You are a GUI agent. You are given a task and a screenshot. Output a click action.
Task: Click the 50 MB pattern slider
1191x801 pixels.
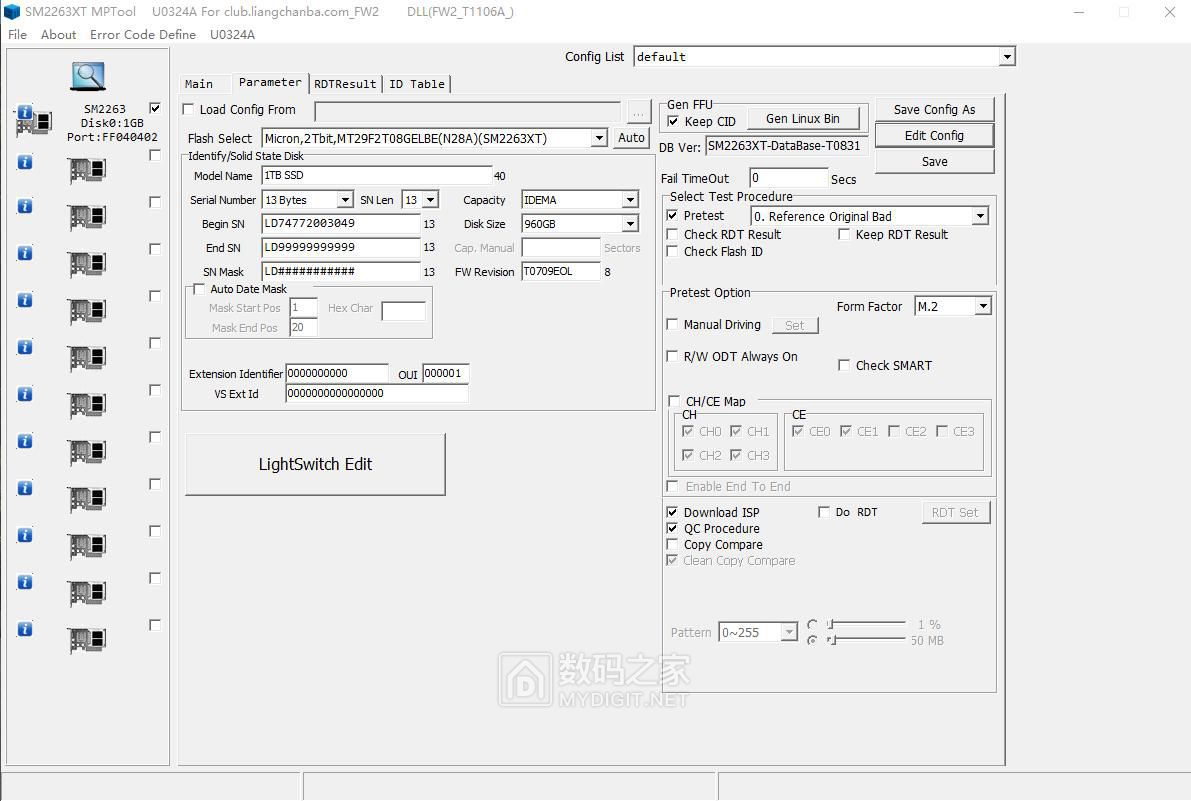coord(866,640)
